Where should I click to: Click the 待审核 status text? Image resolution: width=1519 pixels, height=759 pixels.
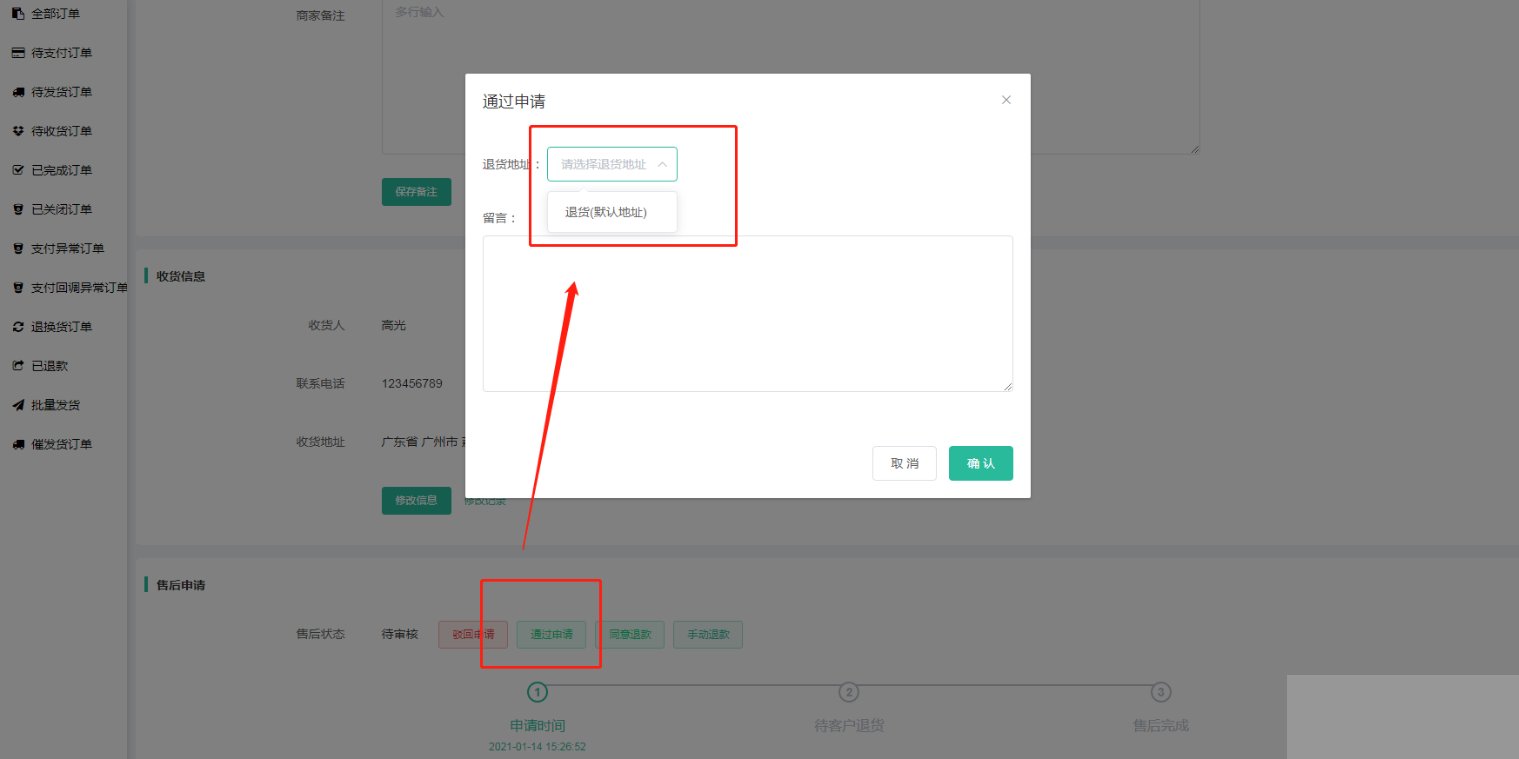point(400,634)
